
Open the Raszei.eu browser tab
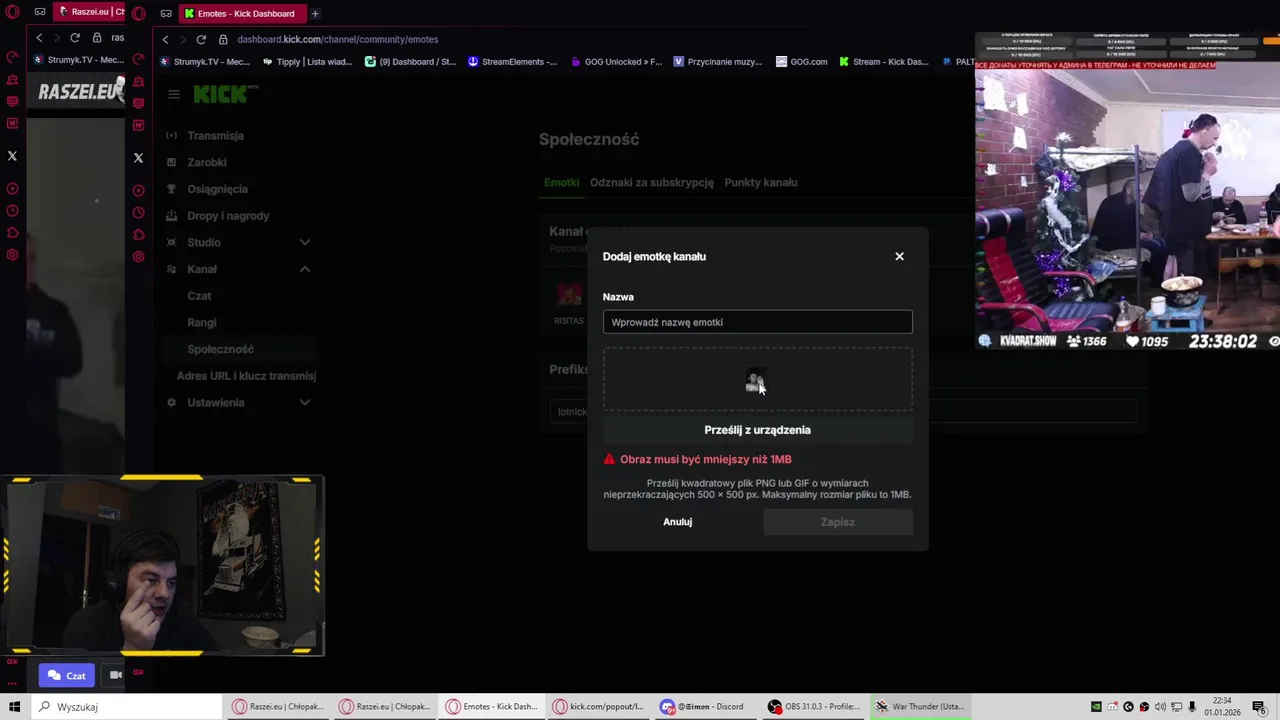click(x=90, y=12)
